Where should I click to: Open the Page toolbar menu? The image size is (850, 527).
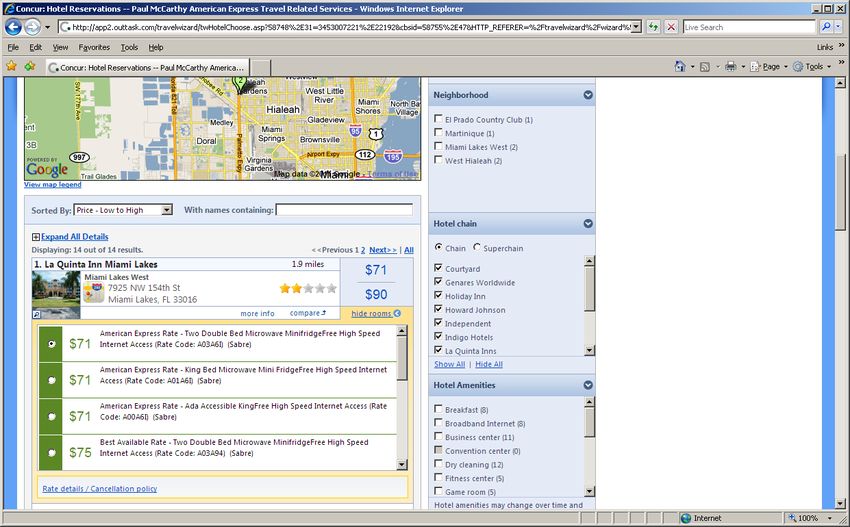tap(769, 66)
